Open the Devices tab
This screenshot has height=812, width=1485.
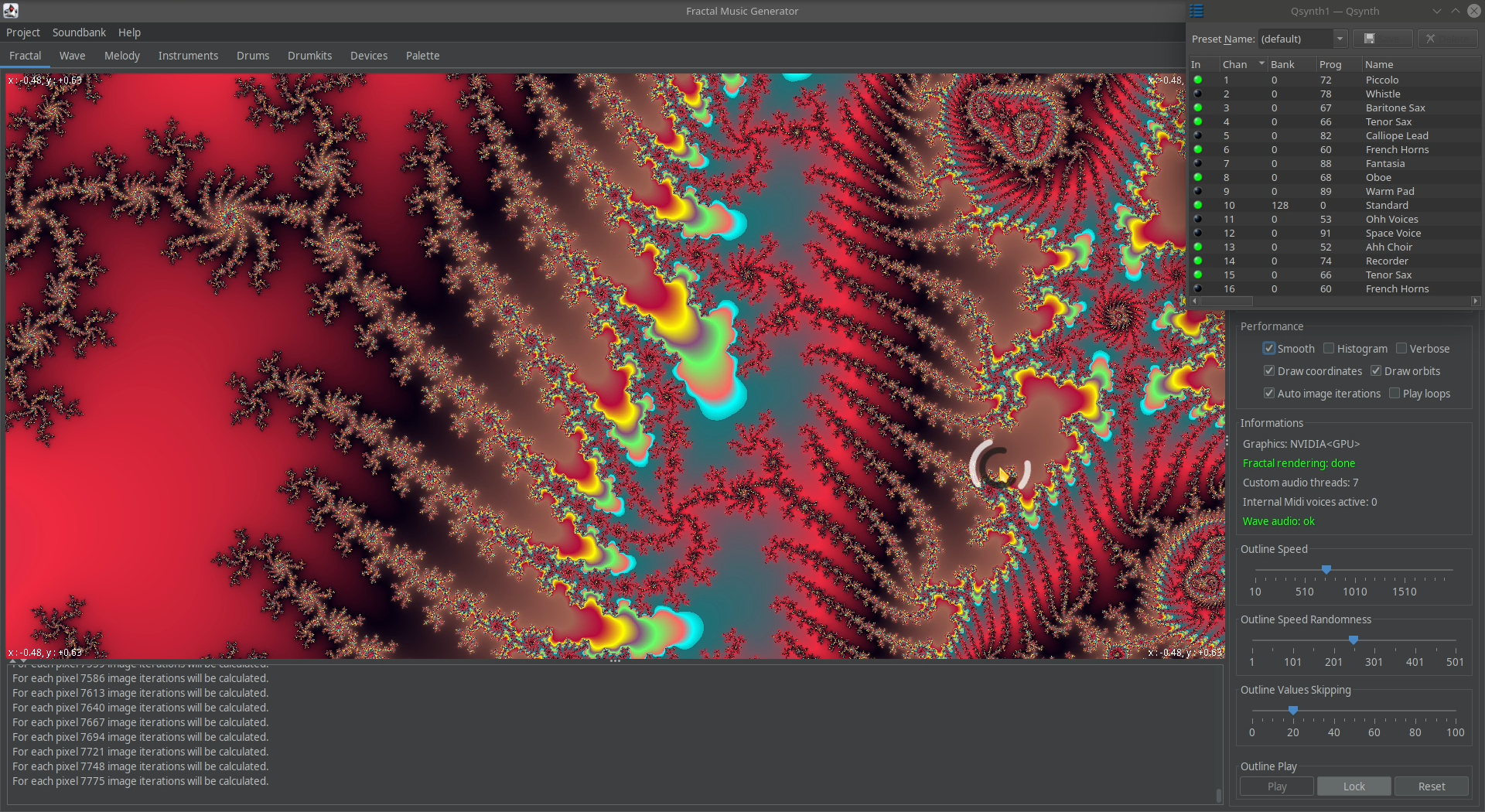pos(369,56)
